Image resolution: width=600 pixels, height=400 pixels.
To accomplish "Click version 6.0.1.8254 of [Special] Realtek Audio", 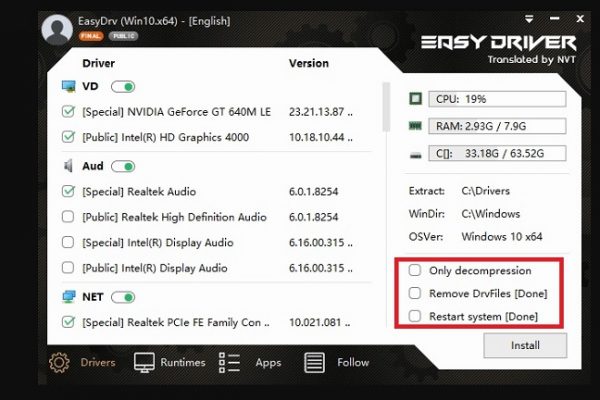I will (313, 191).
